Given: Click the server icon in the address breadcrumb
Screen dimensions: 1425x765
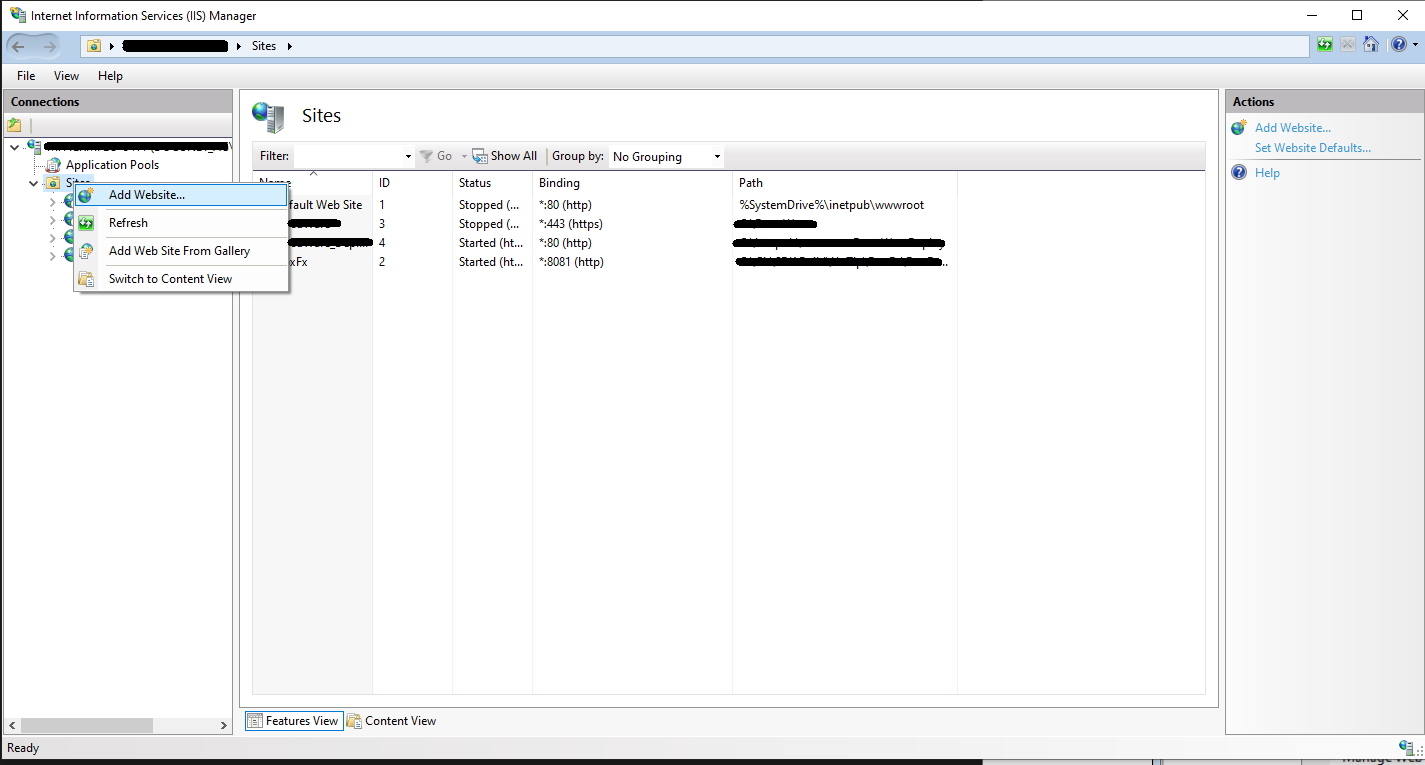Looking at the screenshot, I should pos(94,46).
